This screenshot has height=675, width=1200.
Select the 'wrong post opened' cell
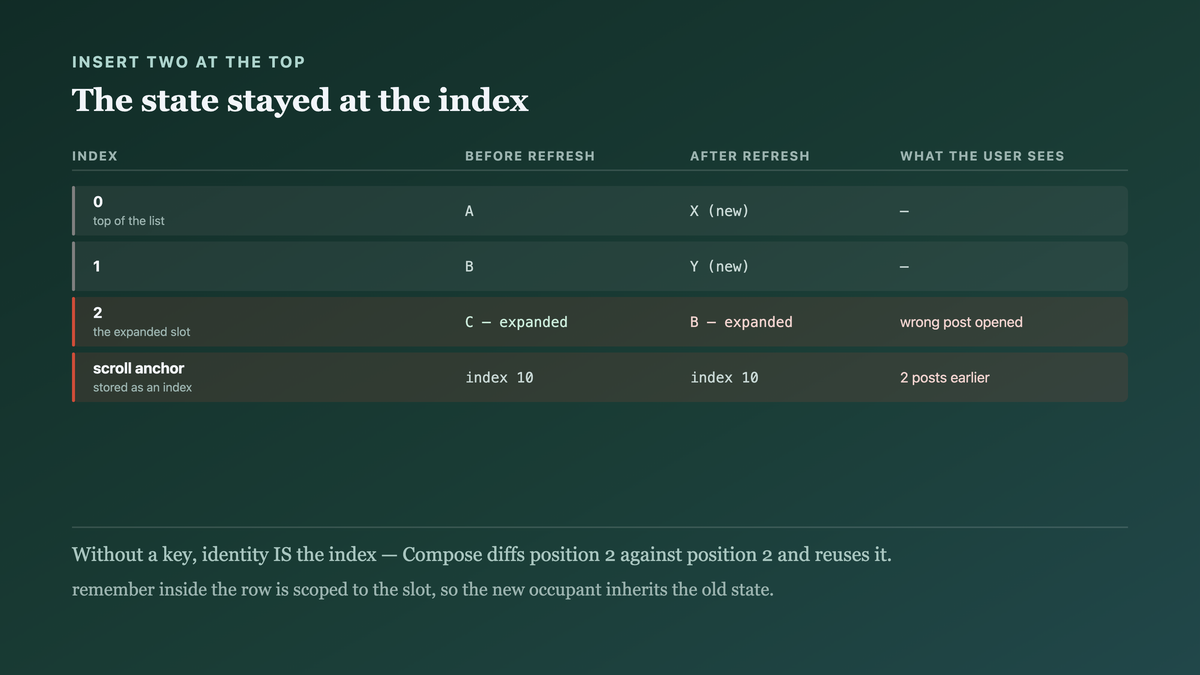961,322
